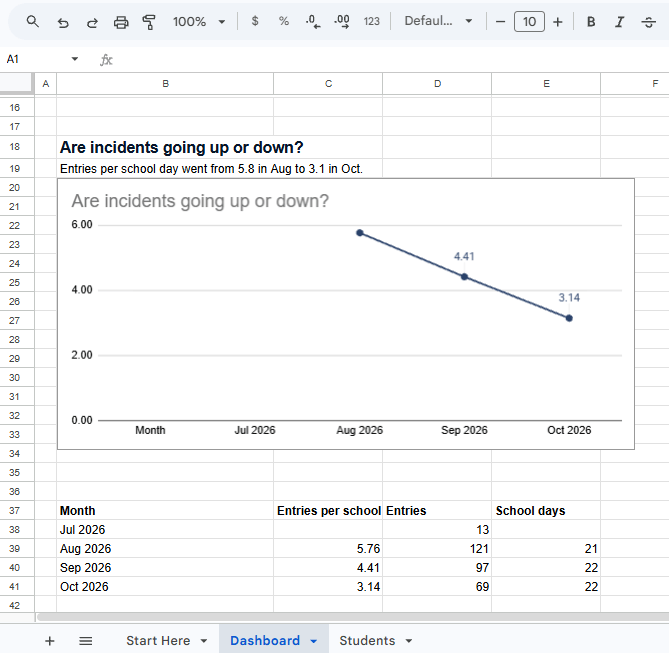Toggle strikethrough formatting
Image resolution: width=669 pixels, height=653 pixels.
[x=648, y=21]
